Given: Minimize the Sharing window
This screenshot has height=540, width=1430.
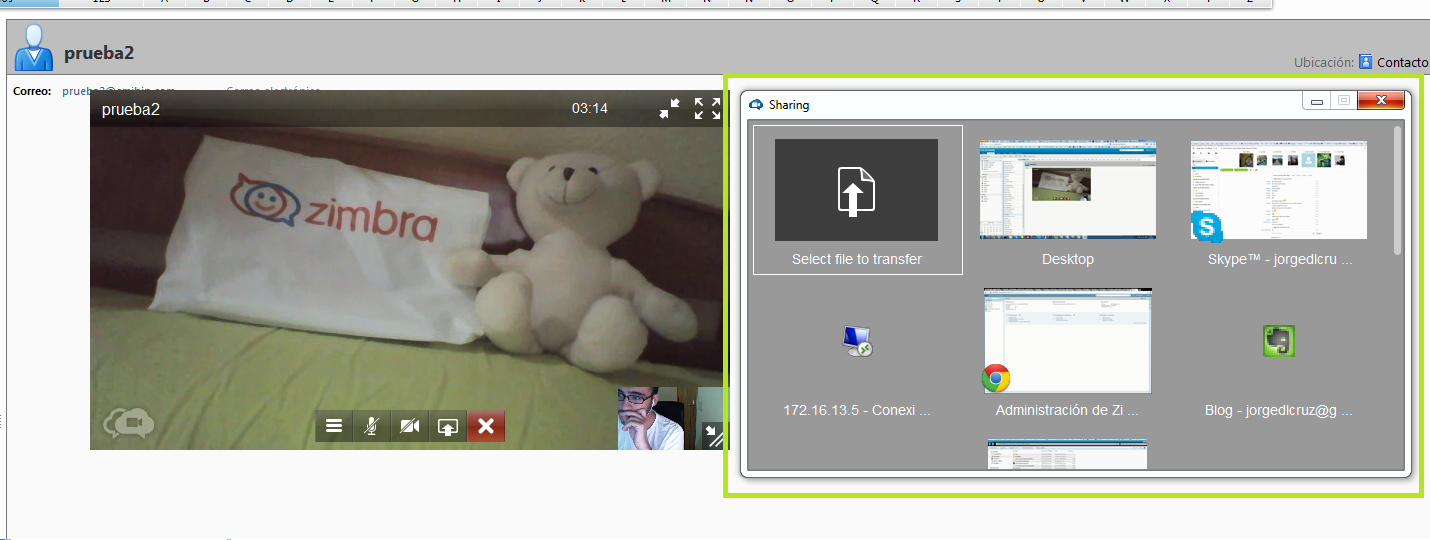Looking at the screenshot, I should (x=1317, y=100).
